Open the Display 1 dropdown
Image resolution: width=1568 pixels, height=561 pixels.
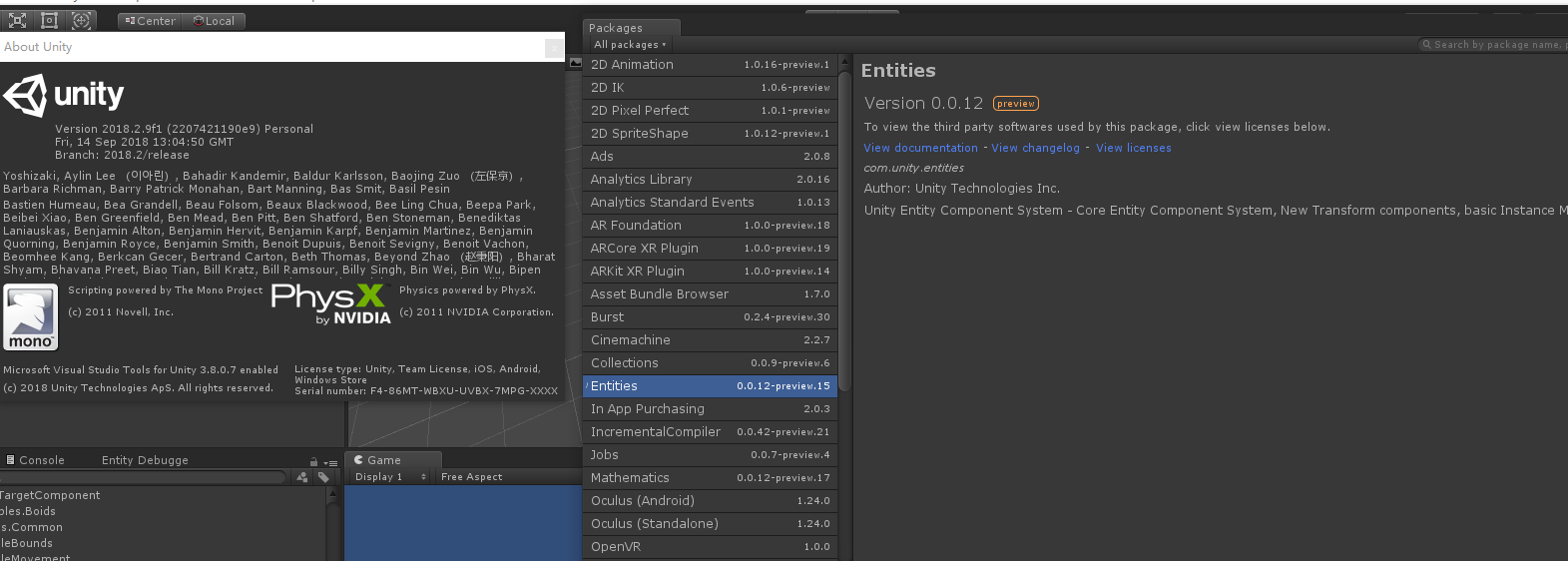390,477
